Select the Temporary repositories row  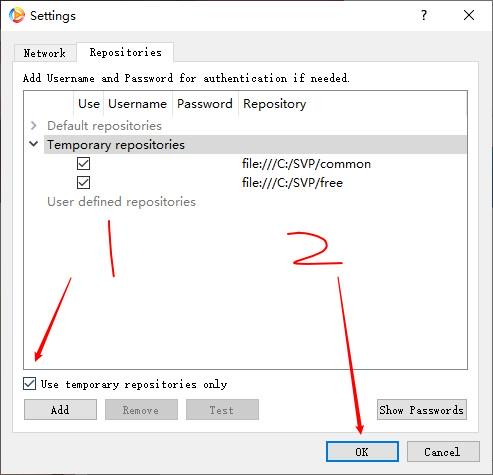255,145
